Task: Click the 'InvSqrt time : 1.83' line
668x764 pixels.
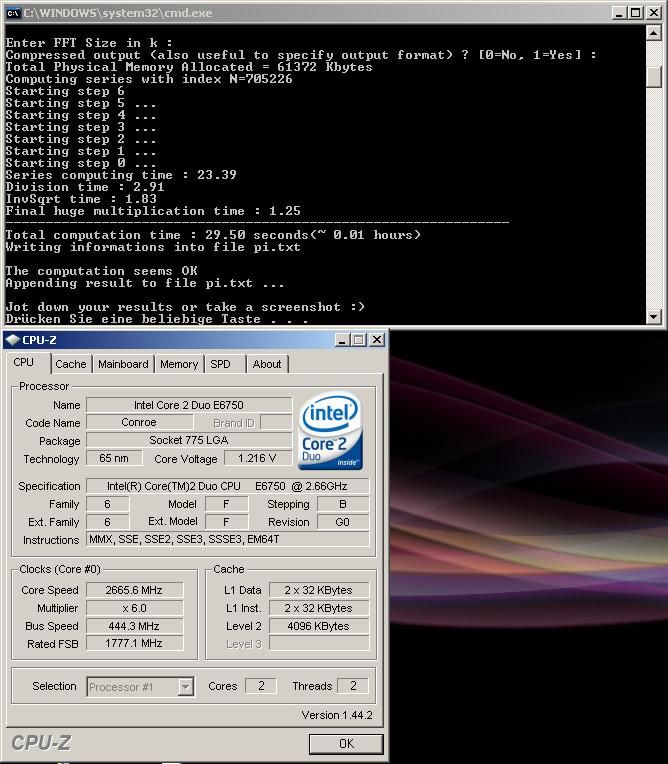Action: click(x=81, y=199)
